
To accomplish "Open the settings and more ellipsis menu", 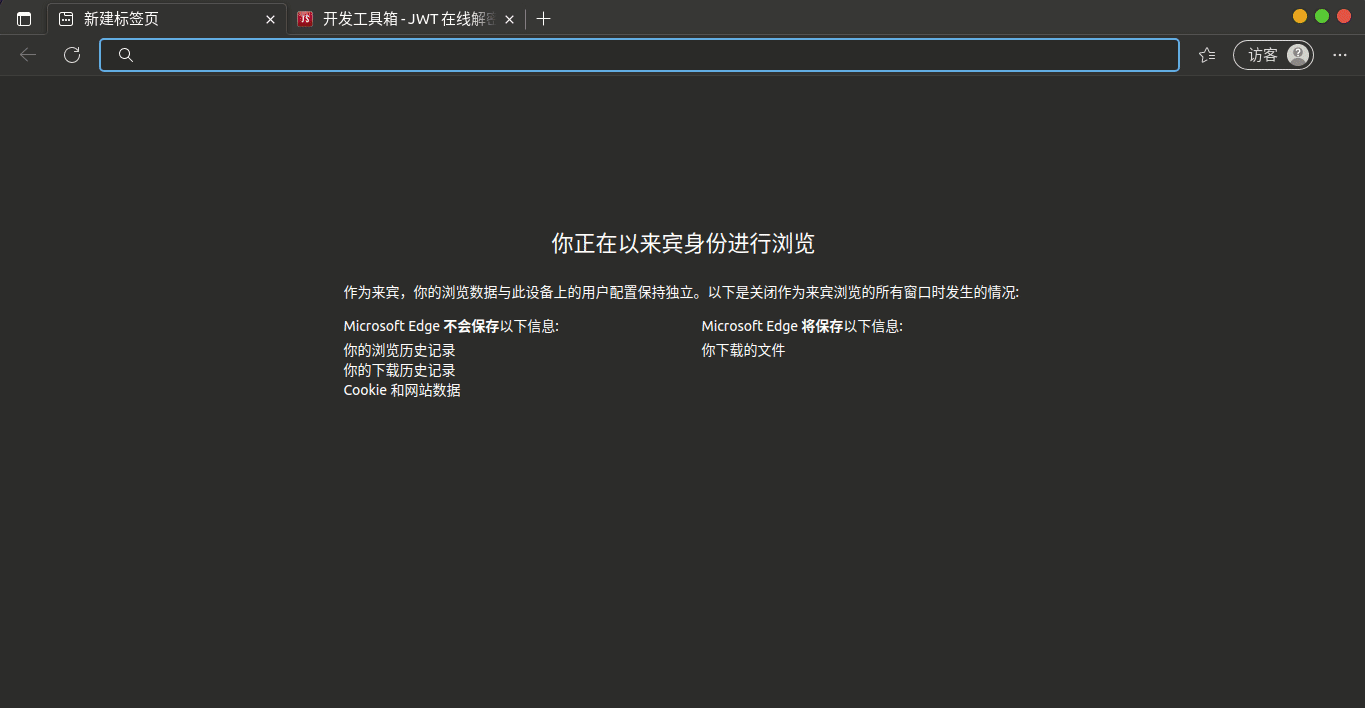I will (x=1340, y=55).
